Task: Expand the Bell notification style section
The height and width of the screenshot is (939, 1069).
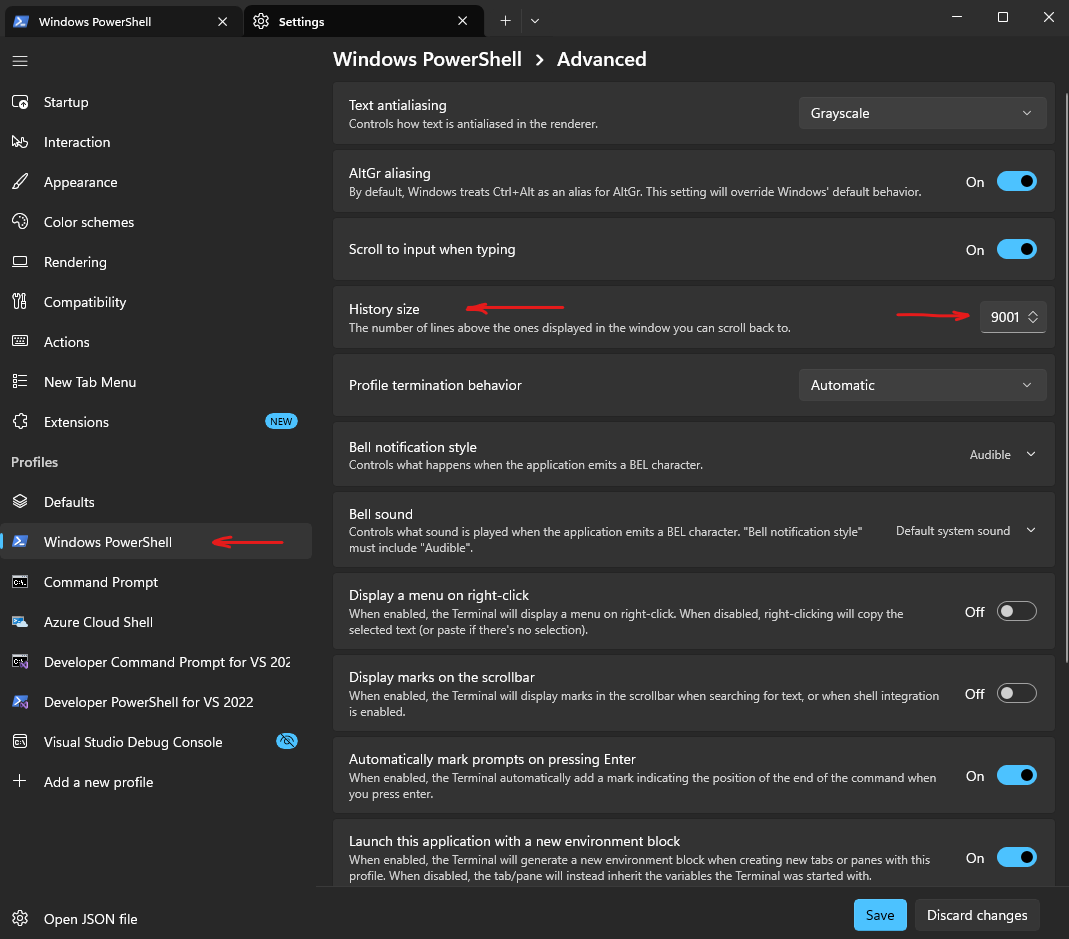Action: [x=694, y=455]
